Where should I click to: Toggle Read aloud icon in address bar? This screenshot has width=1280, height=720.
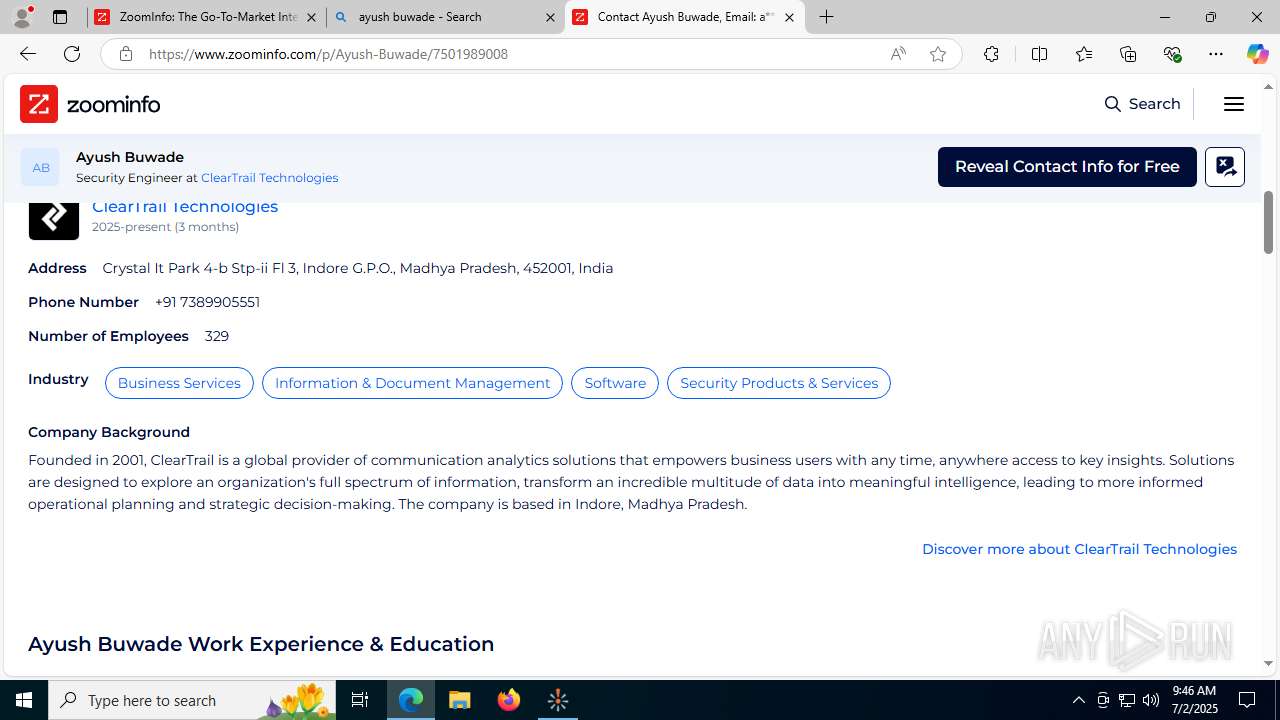[898, 54]
